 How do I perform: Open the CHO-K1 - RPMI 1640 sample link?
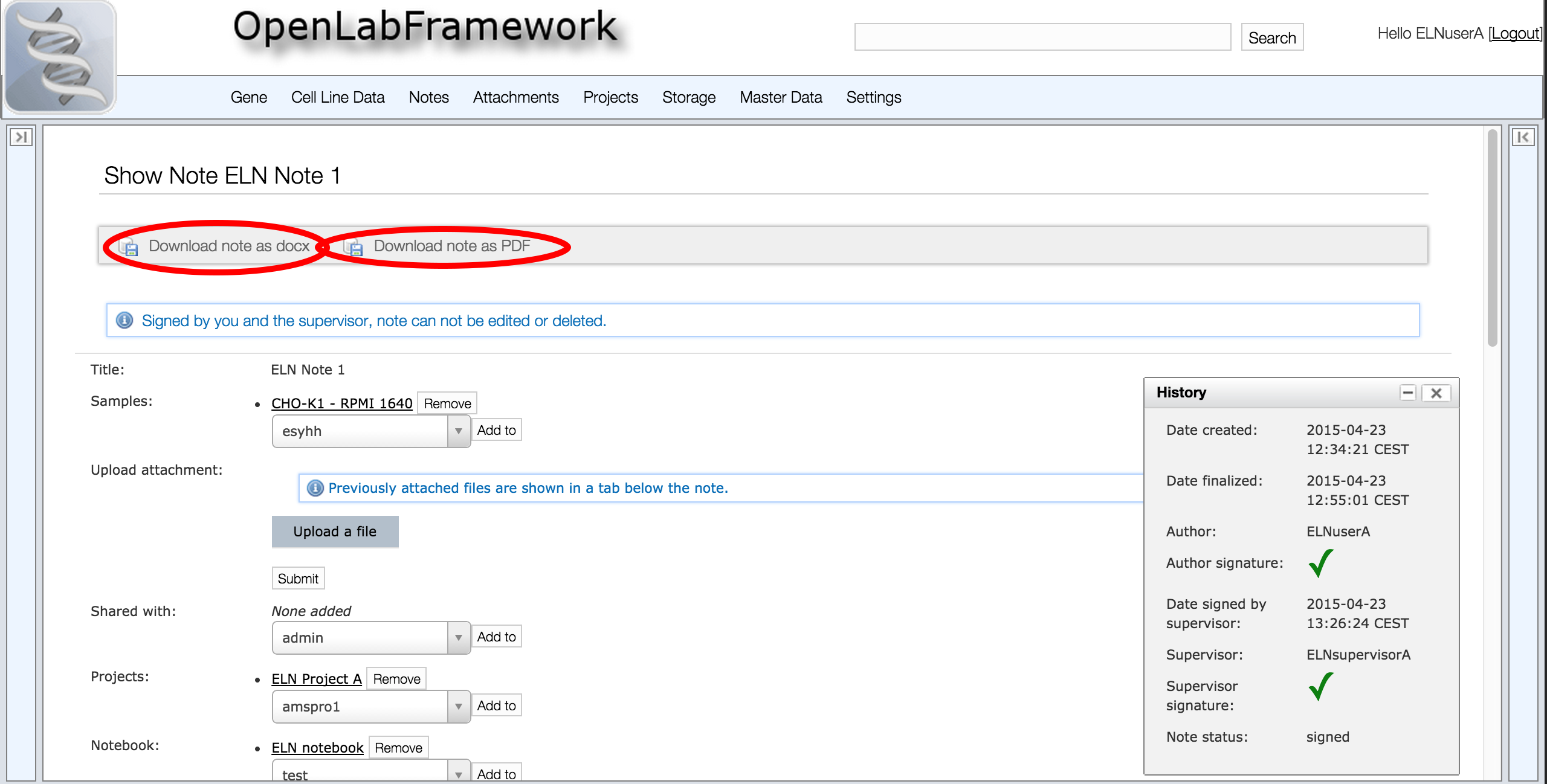(341, 403)
